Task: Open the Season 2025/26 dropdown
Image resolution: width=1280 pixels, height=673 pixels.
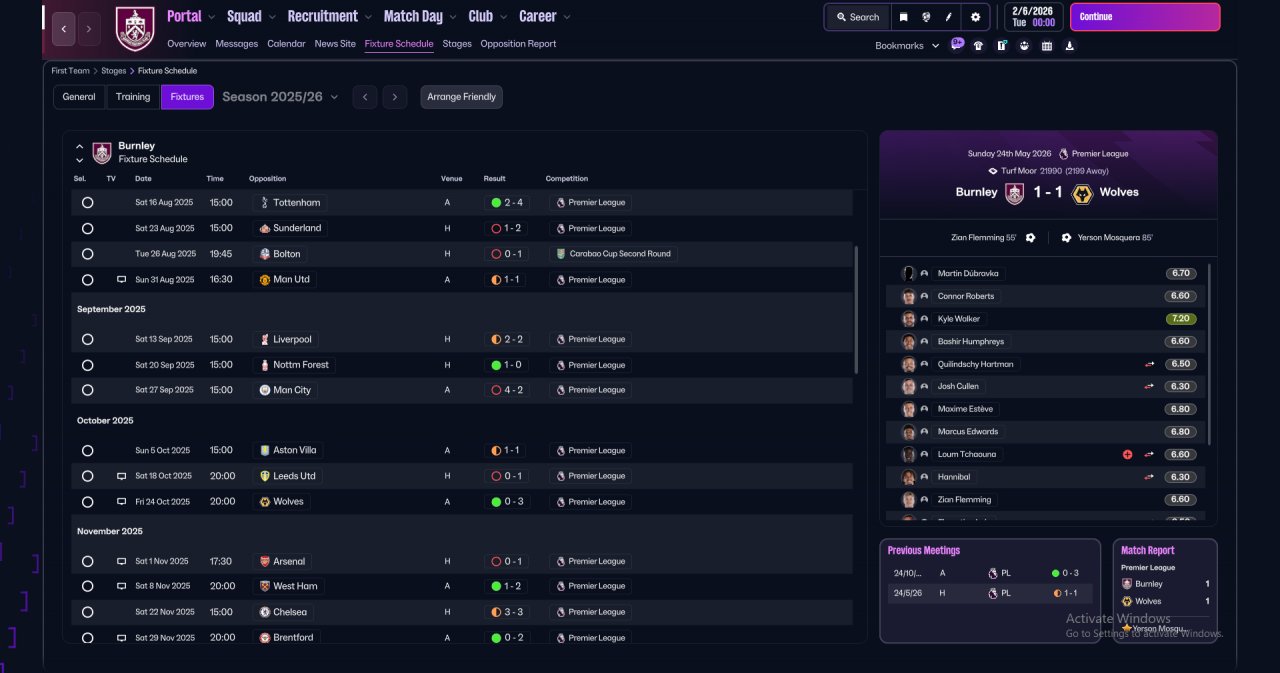Action: (280, 97)
